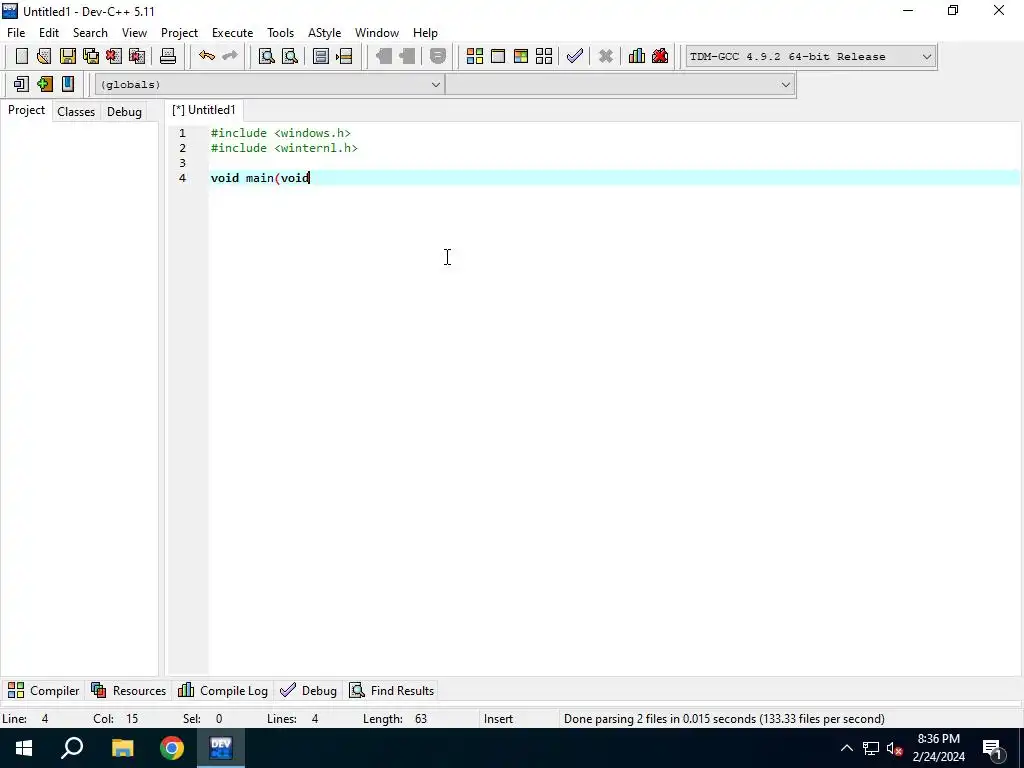1024x768 pixels.
Task: Click the blue bookmark toolbar icon
Action: click(x=67, y=84)
